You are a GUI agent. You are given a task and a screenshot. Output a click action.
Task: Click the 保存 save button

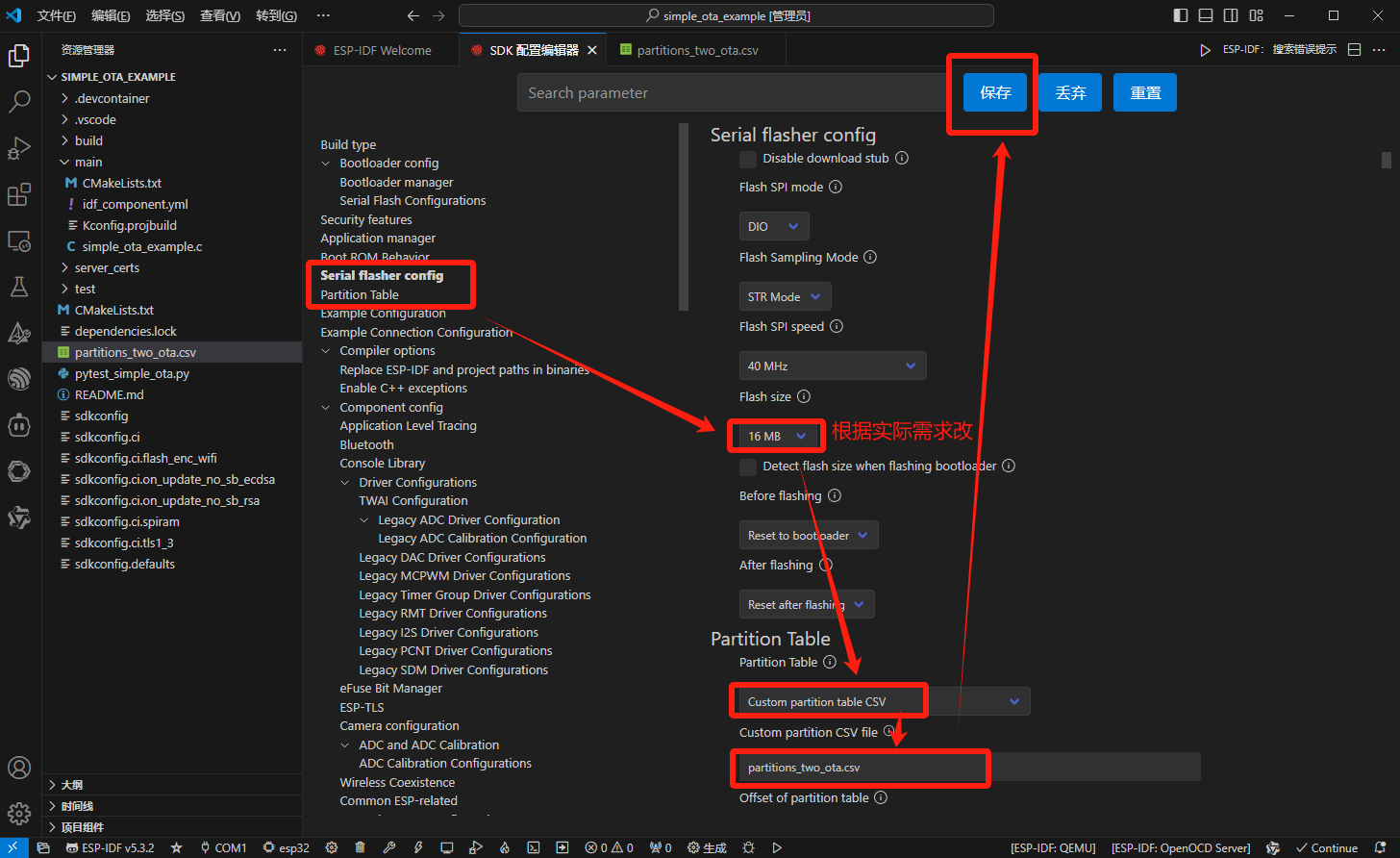[995, 92]
